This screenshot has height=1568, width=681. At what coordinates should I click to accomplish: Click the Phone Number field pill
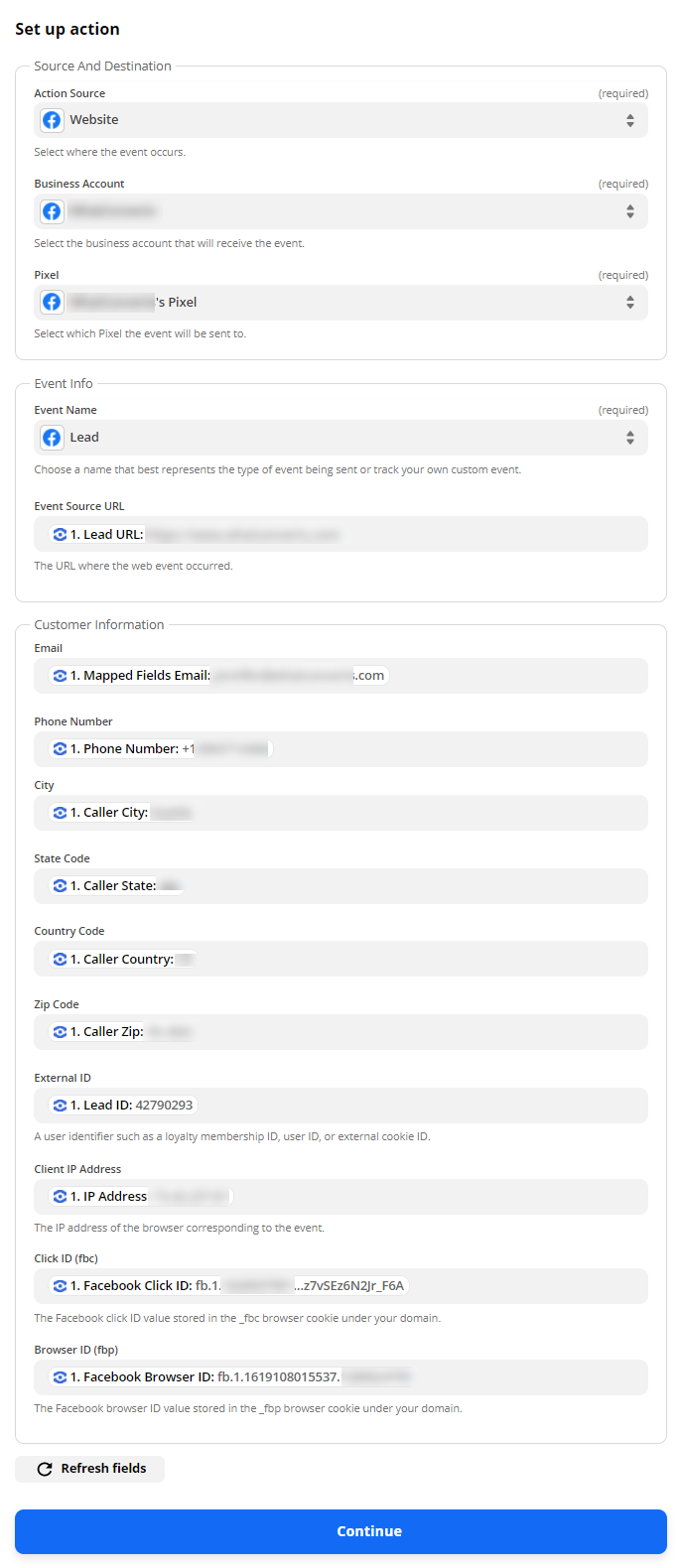(x=161, y=749)
